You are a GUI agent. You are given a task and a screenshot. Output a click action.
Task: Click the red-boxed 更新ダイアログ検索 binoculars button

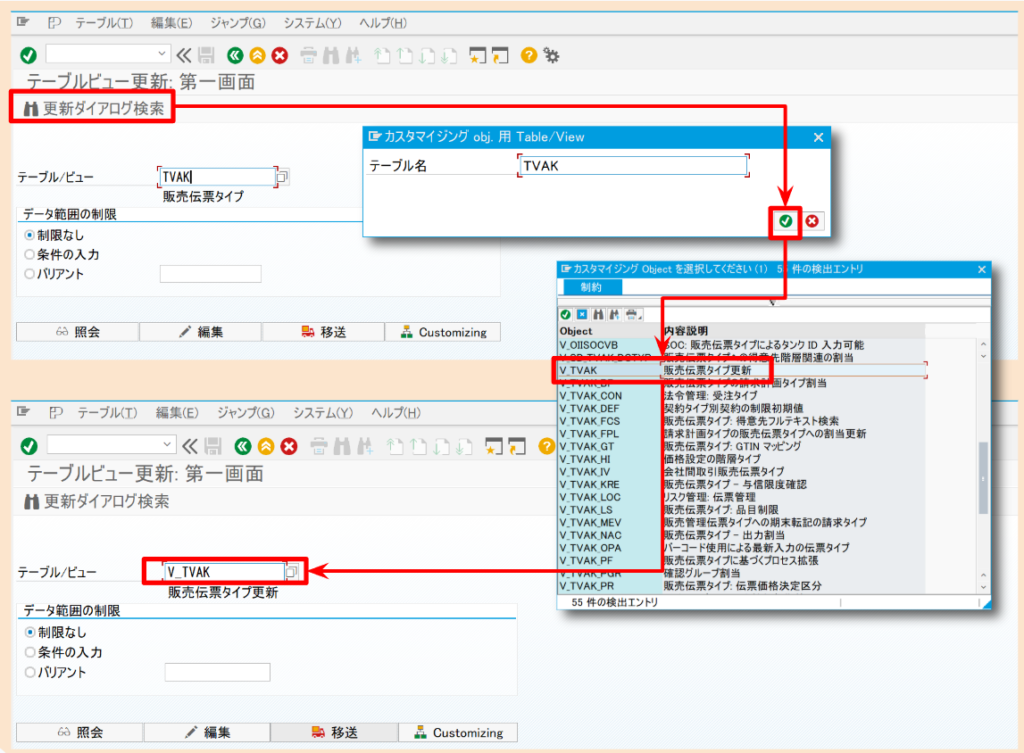pyautogui.click(x=92, y=108)
